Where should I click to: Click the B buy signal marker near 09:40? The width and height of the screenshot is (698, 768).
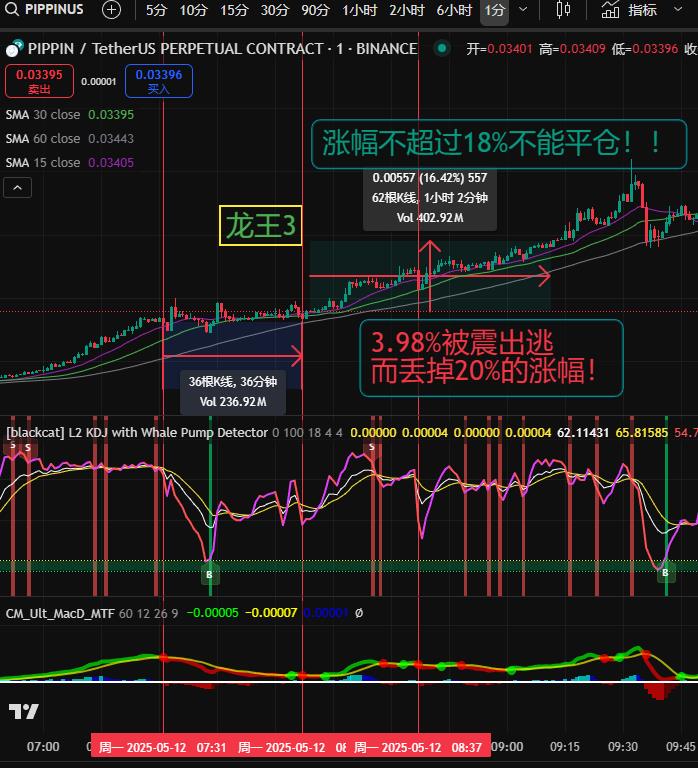coord(665,573)
